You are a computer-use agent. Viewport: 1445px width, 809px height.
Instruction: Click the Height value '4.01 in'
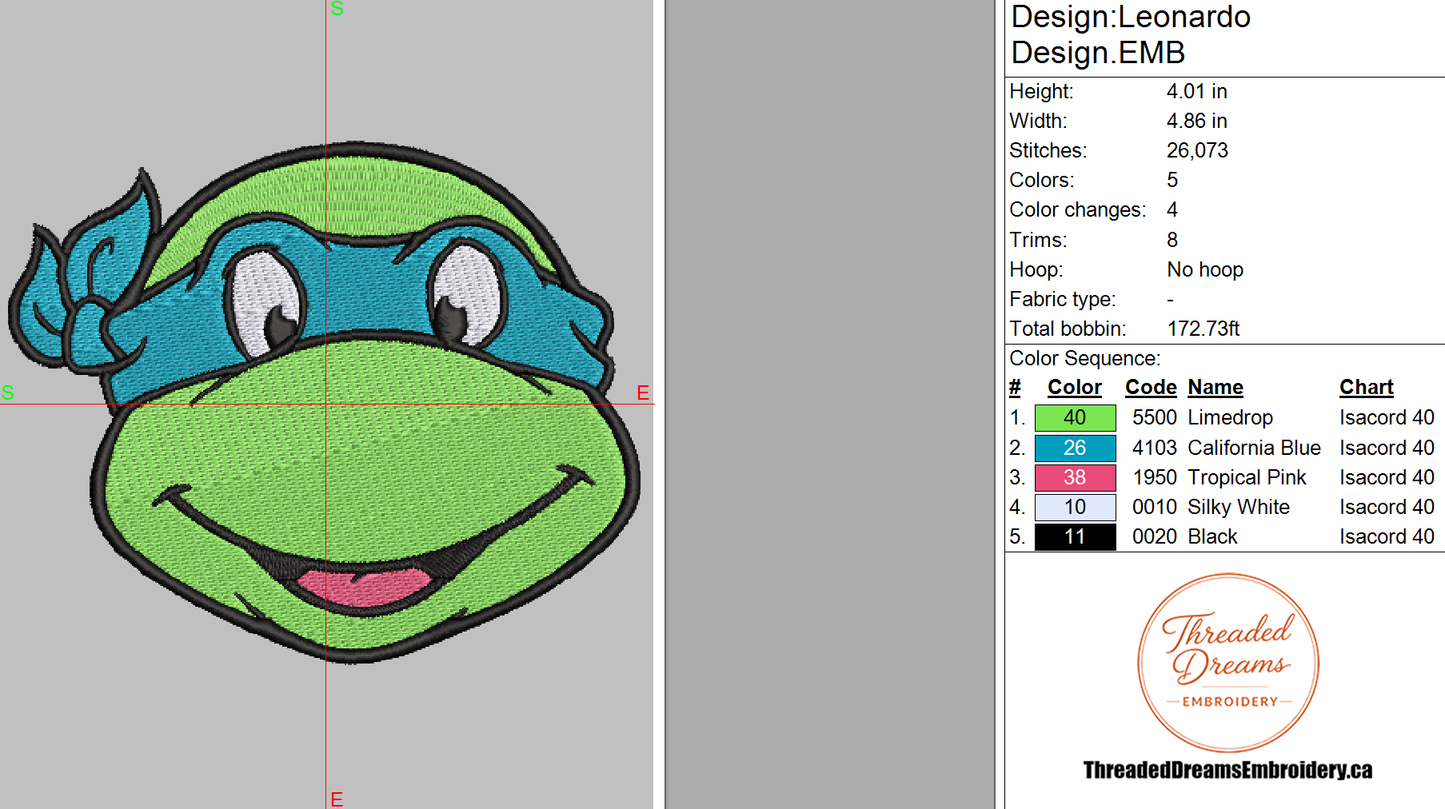pyautogui.click(x=1197, y=91)
